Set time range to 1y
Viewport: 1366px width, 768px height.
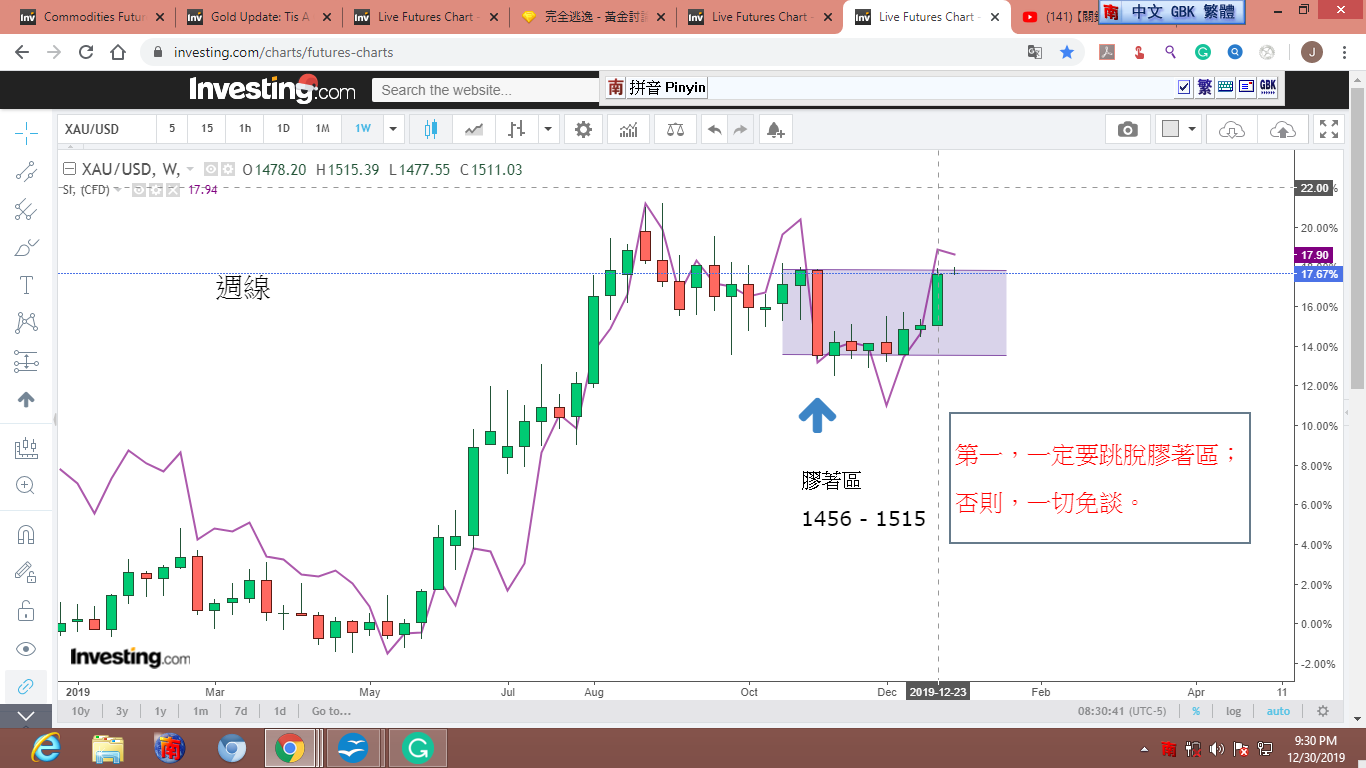pyautogui.click(x=160, y=711)
